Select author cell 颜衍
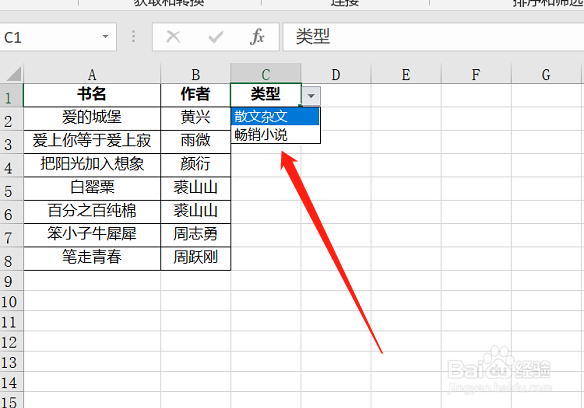Screen dimensions: 584x408 point(196,165)
